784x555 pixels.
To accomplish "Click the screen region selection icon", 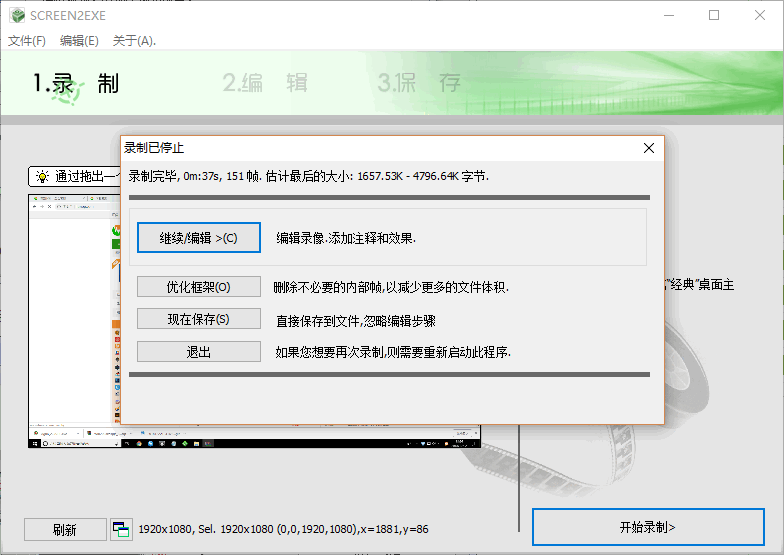I will click(x=121, y=530).
